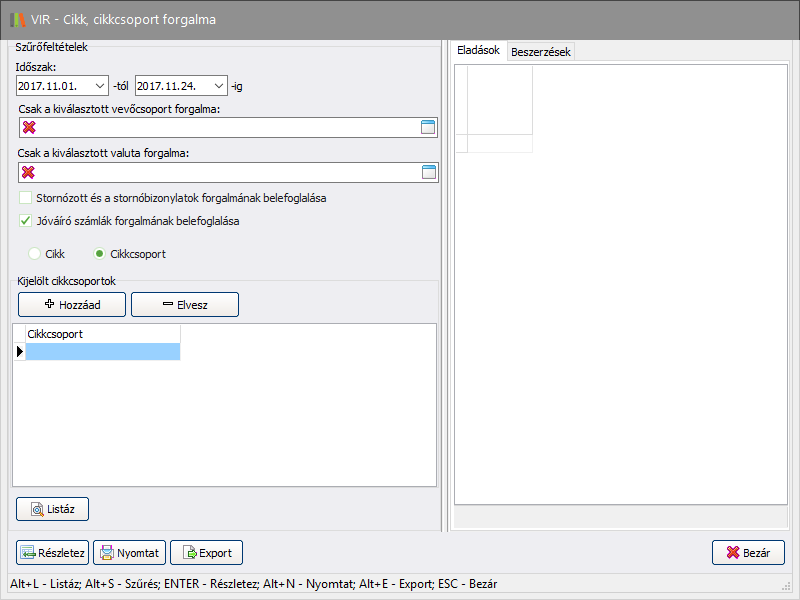Switch to the Eladások tab
This screenshot has width=800, height=600.
pos(478,50)
